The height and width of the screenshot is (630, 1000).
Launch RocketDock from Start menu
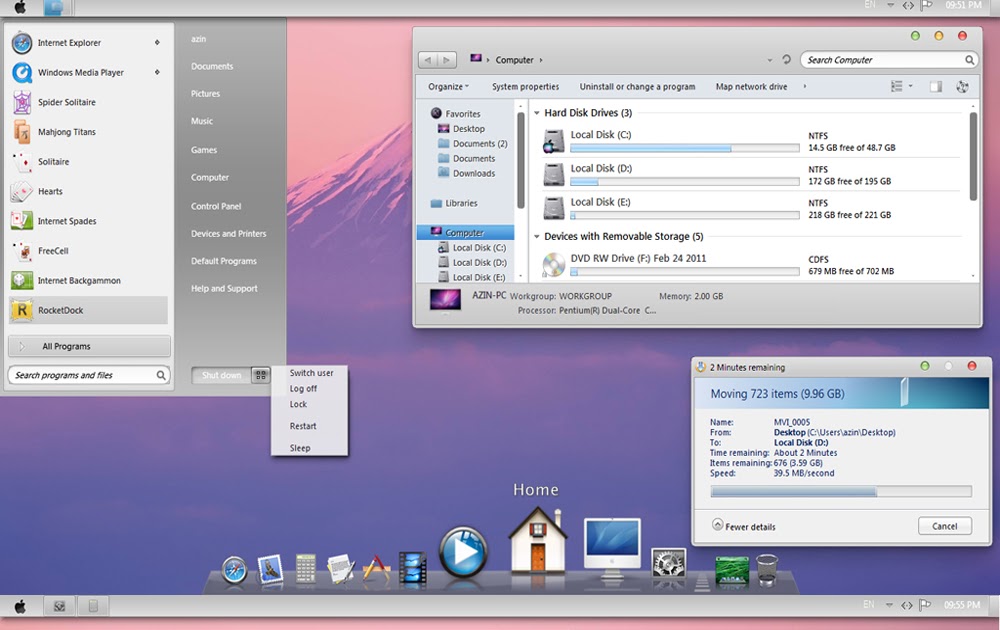click(88, 310)
